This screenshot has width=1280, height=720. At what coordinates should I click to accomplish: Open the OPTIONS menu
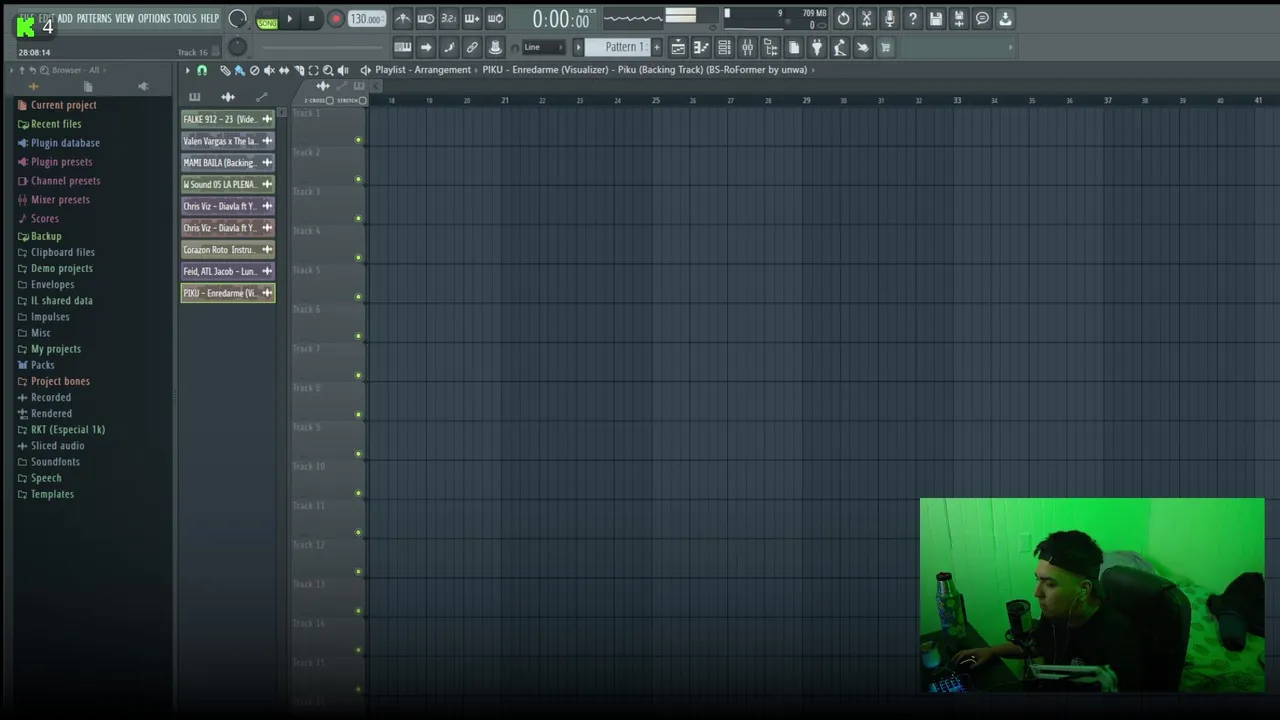[x=154, y=19]
